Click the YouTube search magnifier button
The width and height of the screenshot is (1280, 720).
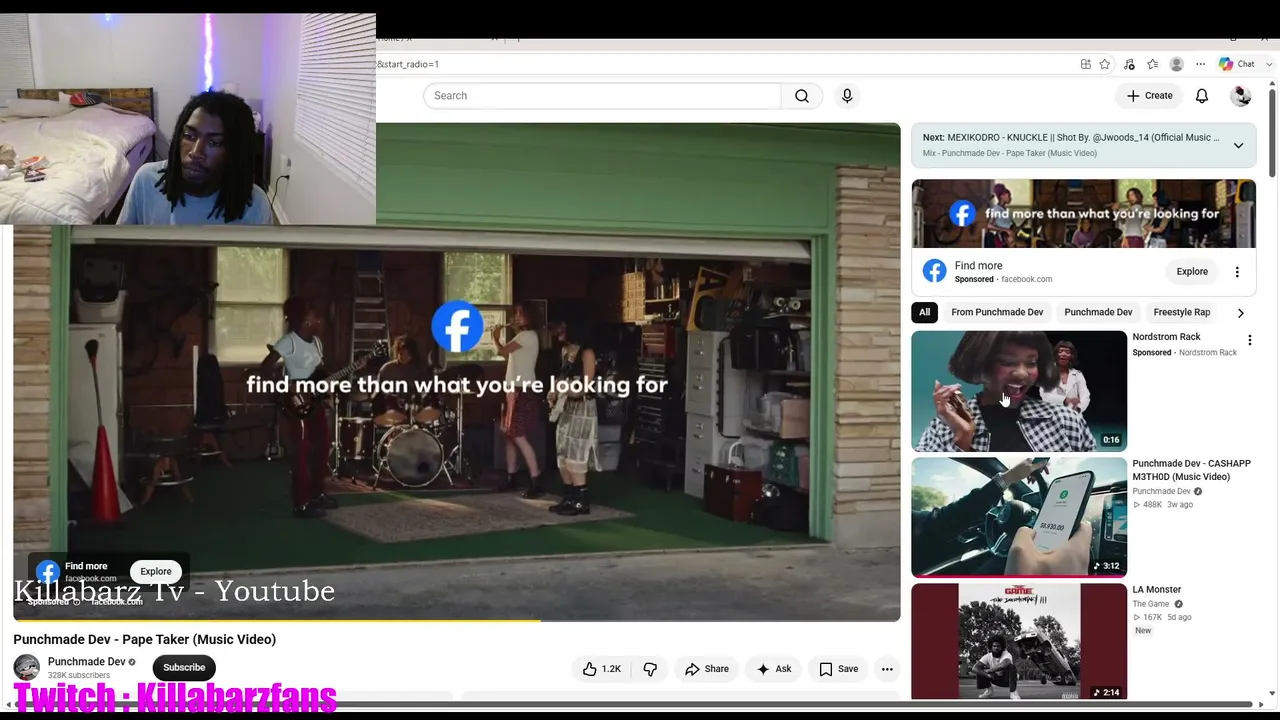(x=802, y=96)
